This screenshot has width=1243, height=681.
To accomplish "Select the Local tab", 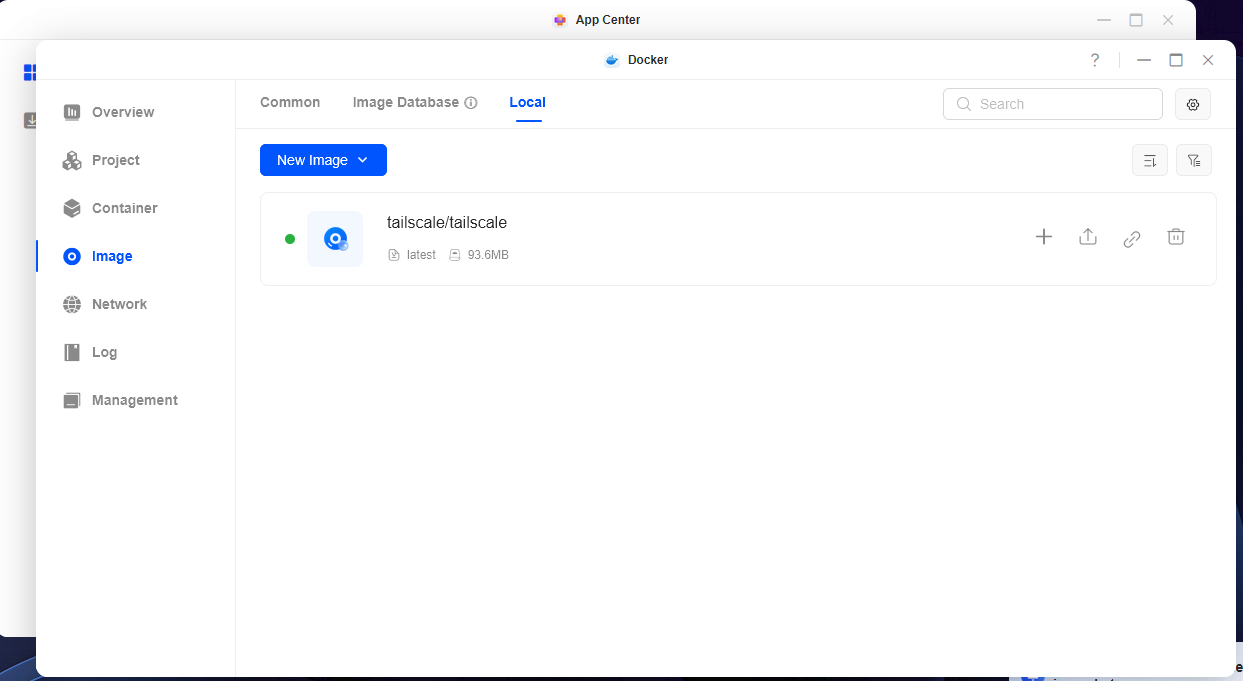I will (x=528, y=102).
